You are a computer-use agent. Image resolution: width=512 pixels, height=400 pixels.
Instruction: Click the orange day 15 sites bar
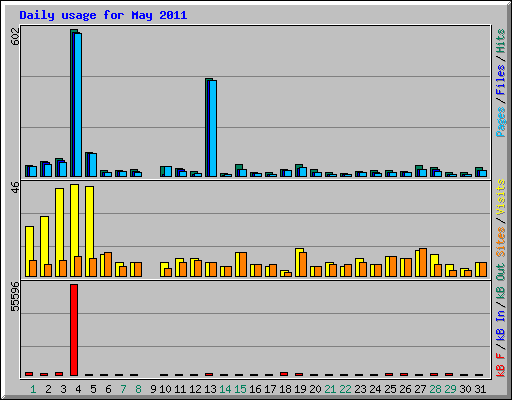coord(243,264)
